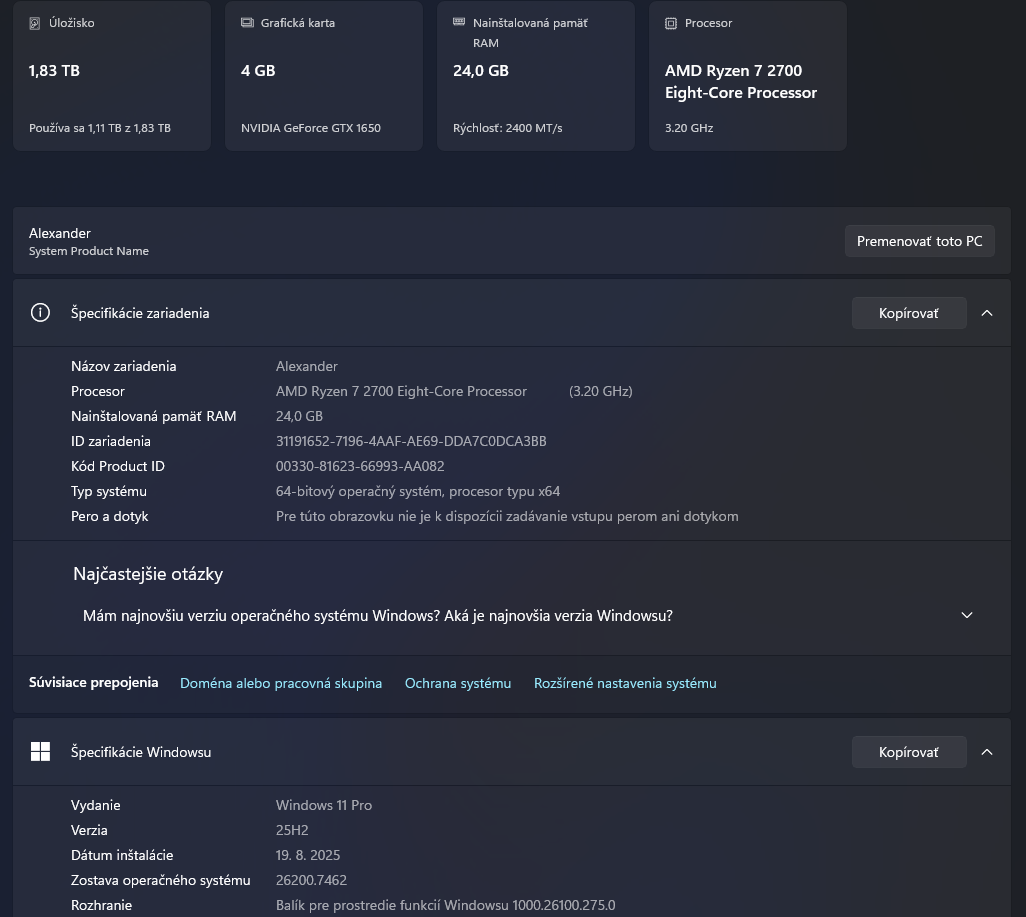
Task: Click the Úložisko storage icon
Action: (x=36, y=22)
